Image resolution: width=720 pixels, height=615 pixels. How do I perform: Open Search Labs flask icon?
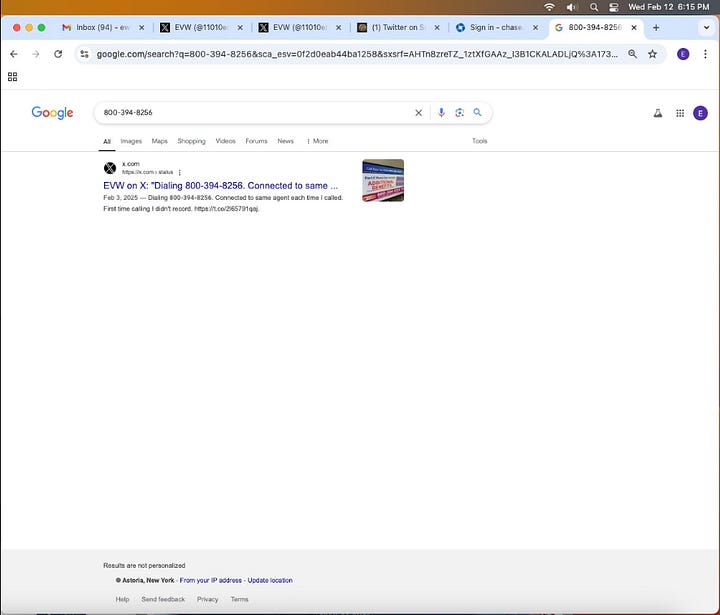[x=658, y=113]
